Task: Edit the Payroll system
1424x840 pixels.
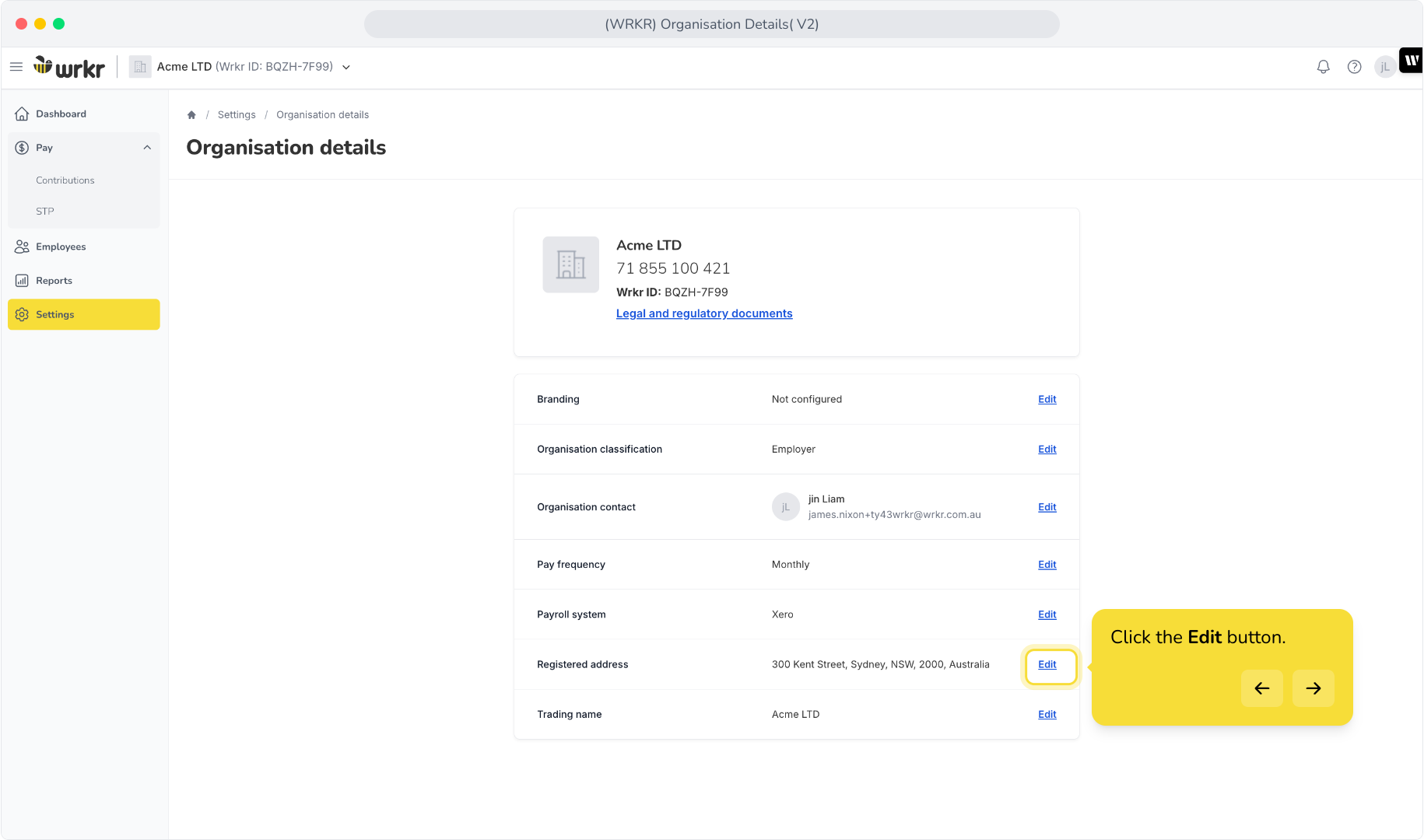Action: [x=1047, y=614]
